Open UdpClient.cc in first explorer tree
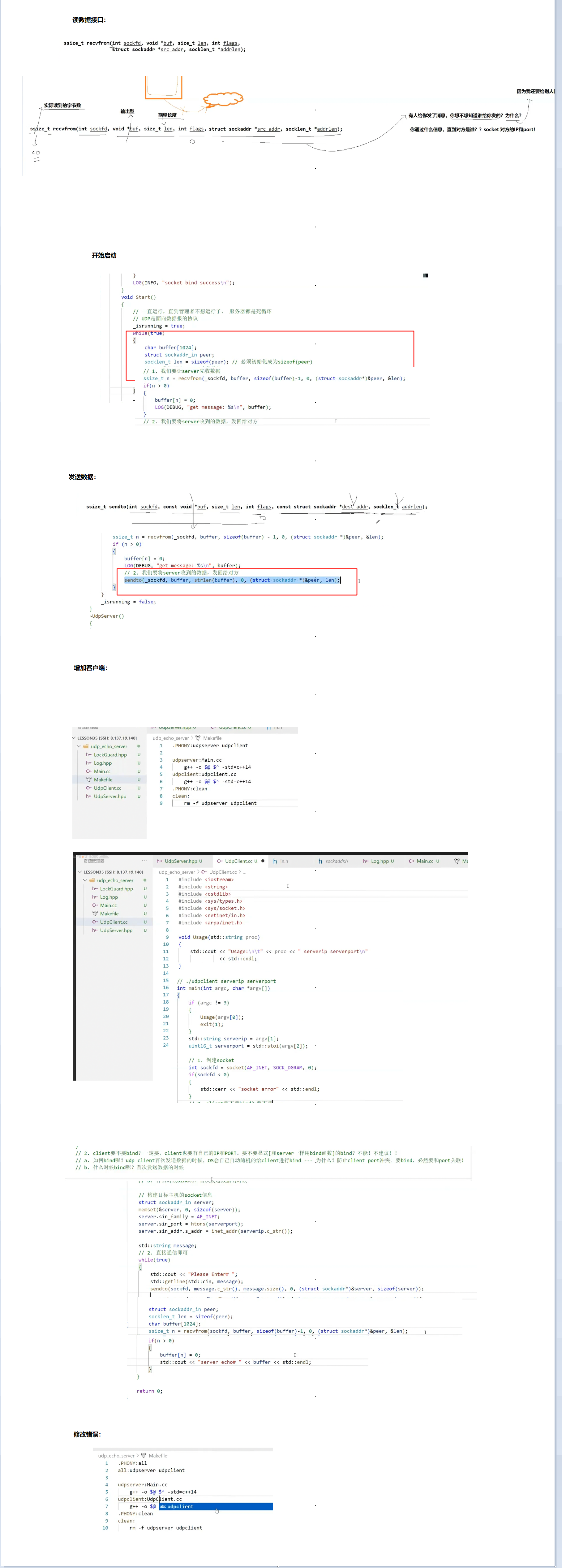 107,788
